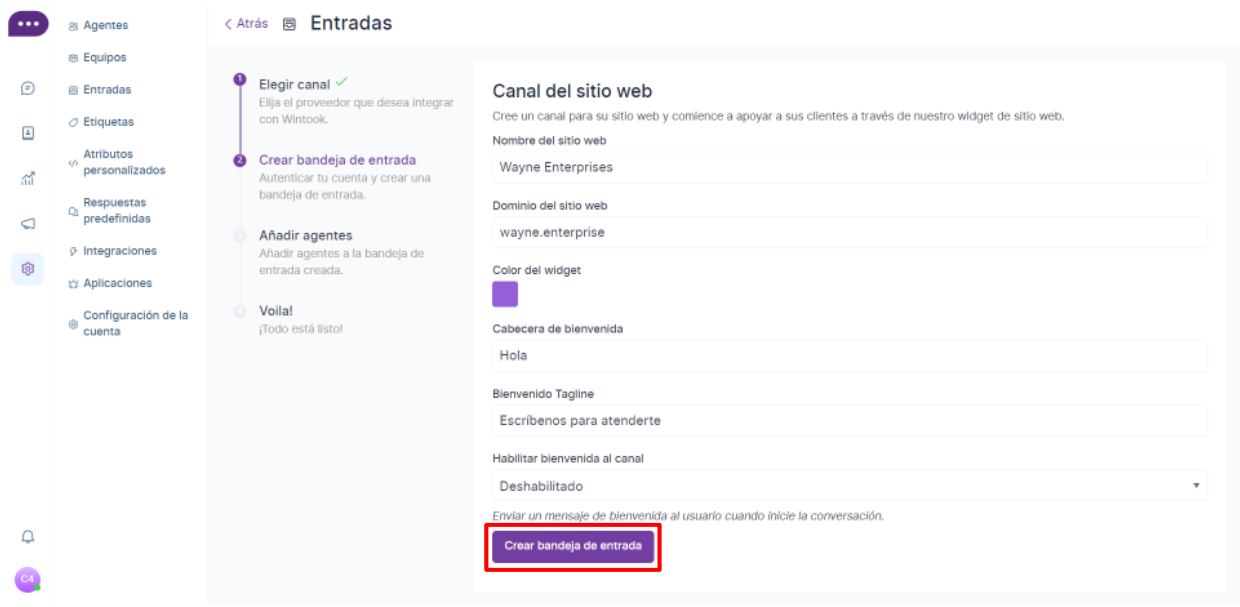The image size is (1240, 607).
Task: Click the settings gear icon in the sidebar
Action: click(x=28, y=269)
